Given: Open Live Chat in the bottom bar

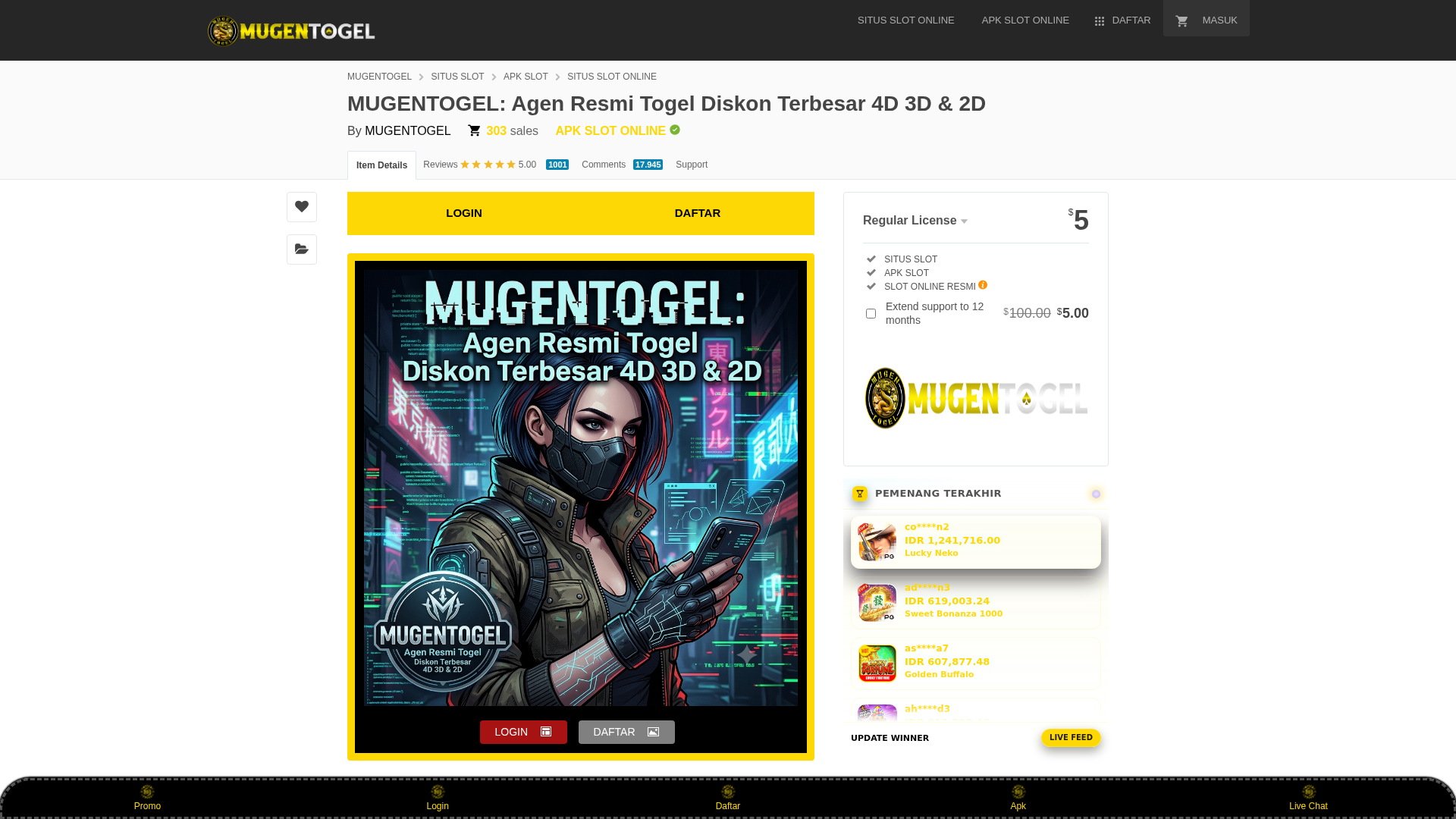Looking at the screenshot, I should [1308, 799].
